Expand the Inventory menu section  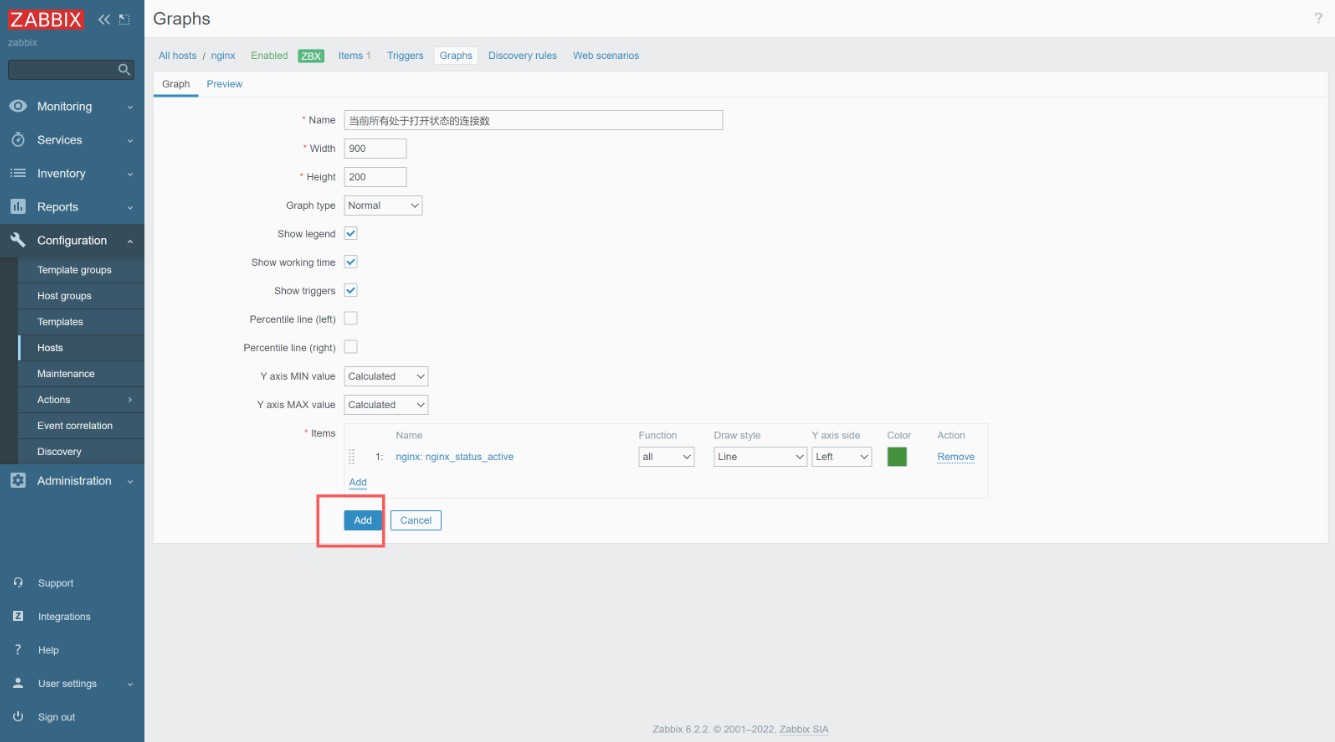pos(130,174)
